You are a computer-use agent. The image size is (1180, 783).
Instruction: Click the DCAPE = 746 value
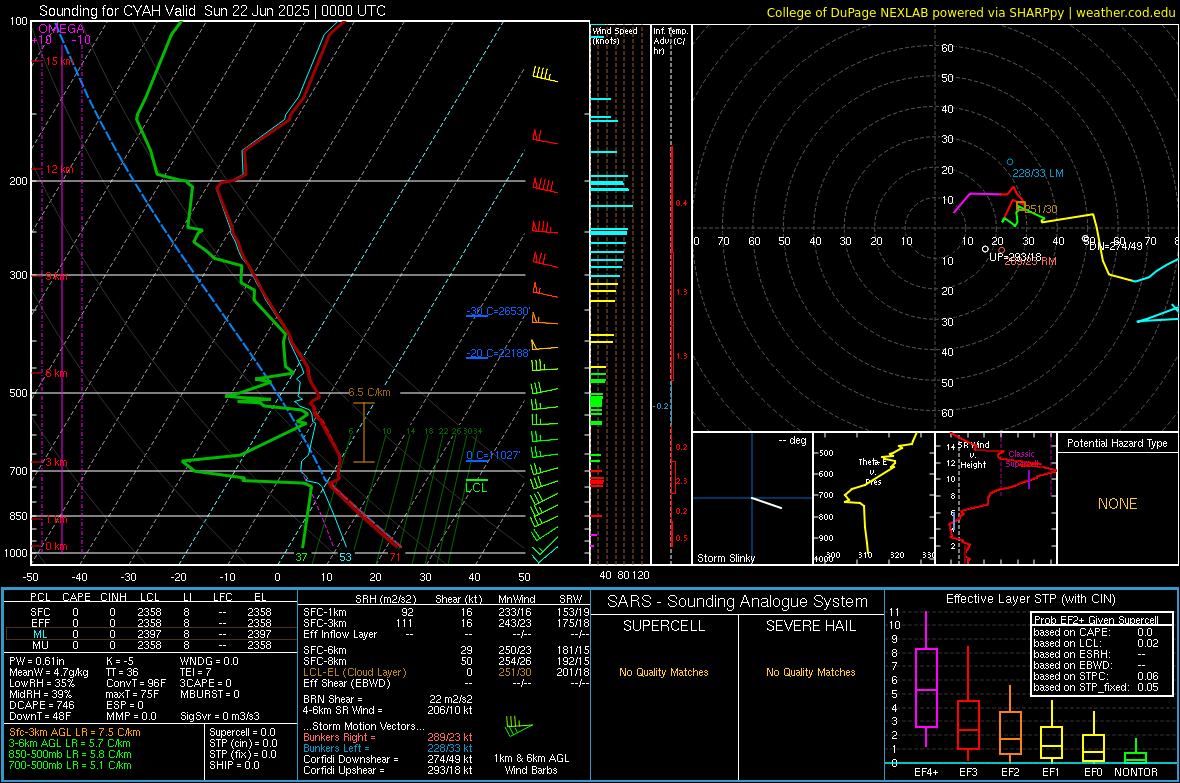(41, 705)
